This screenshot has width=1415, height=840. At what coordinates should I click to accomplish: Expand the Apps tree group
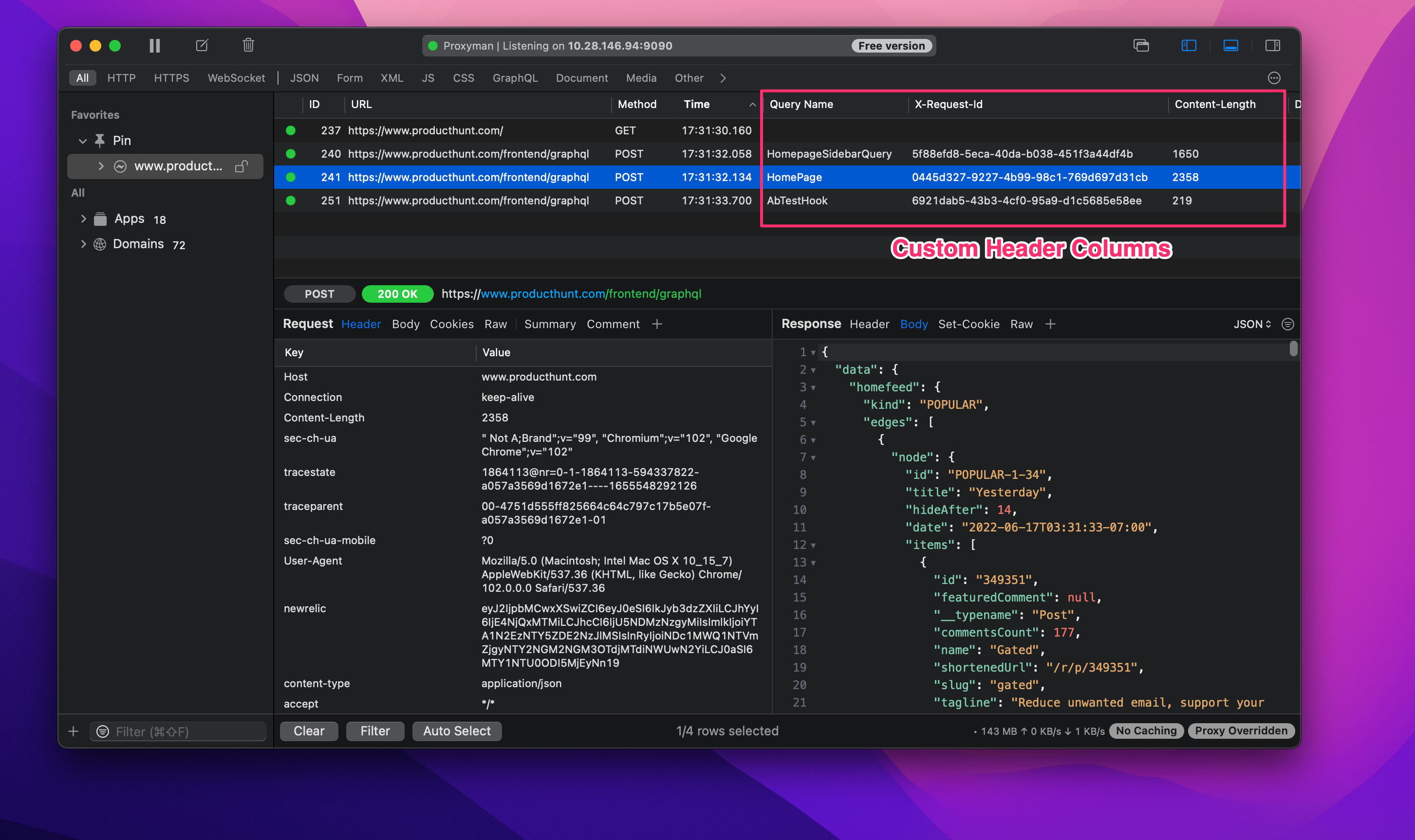[83, 219]
